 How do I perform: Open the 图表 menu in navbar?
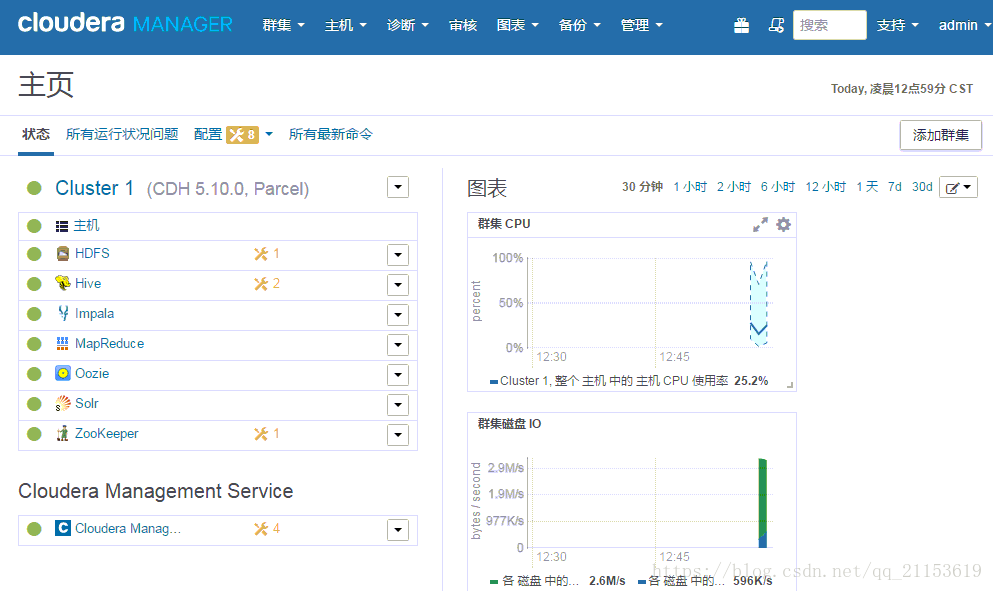(x=517, y=25)
